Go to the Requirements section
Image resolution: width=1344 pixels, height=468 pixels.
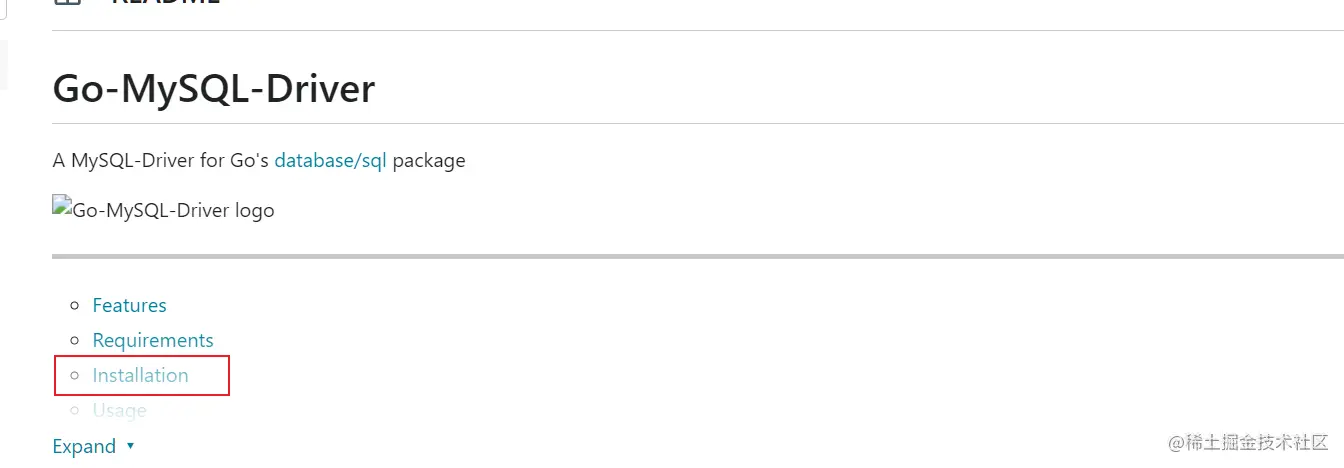pos(153,340)
